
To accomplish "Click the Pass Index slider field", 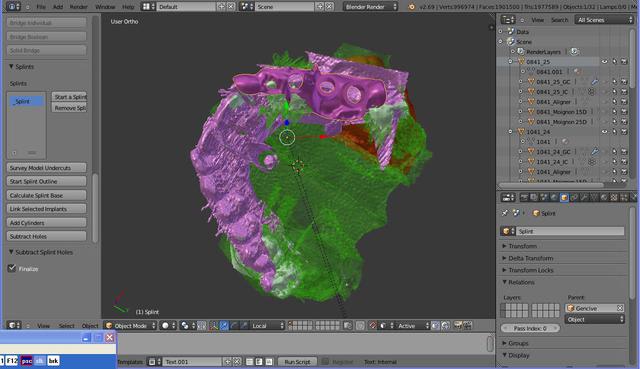I will pyautogui.click(x=530, y=328).
